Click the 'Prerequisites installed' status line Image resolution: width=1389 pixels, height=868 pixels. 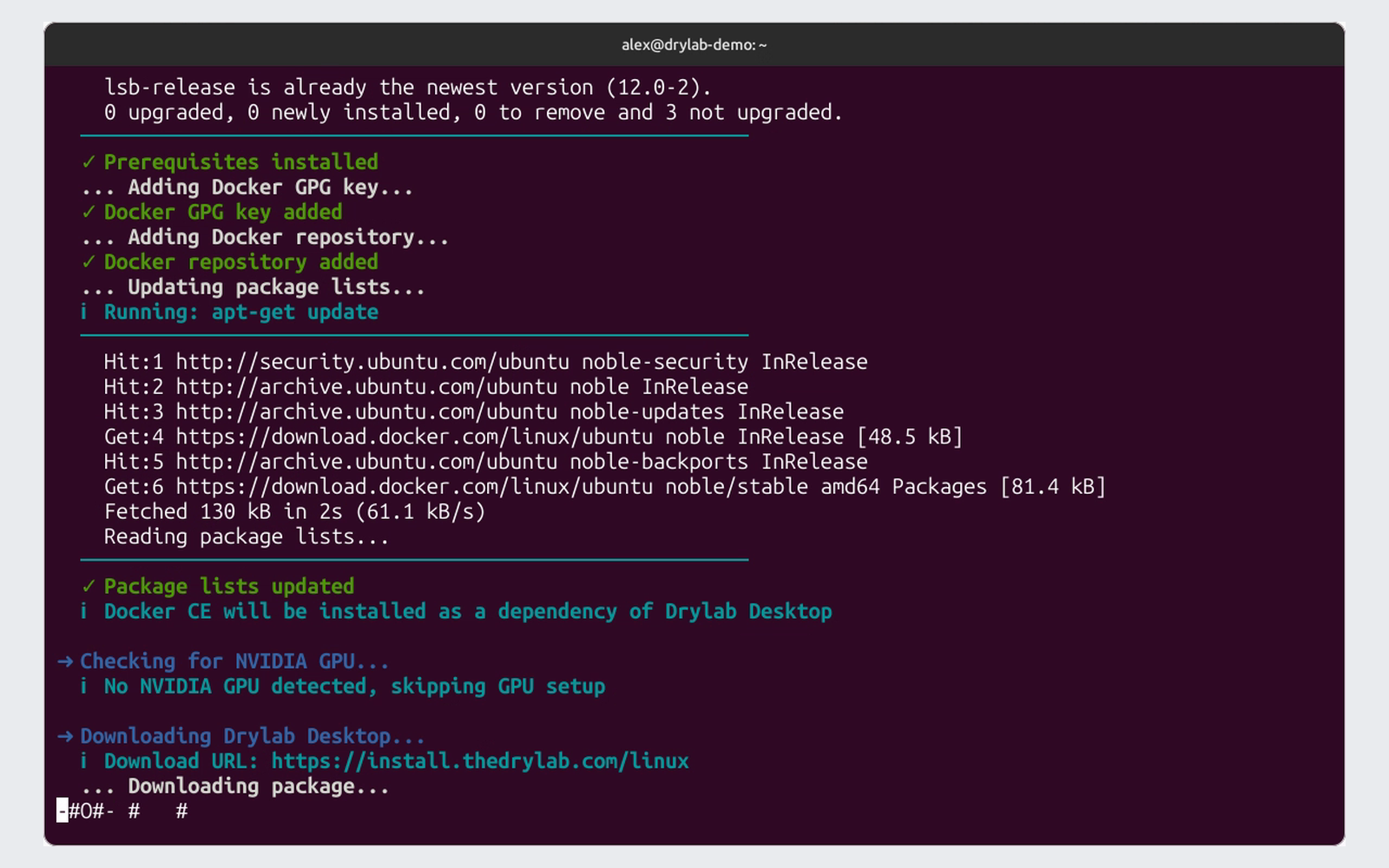coord(230,162)
